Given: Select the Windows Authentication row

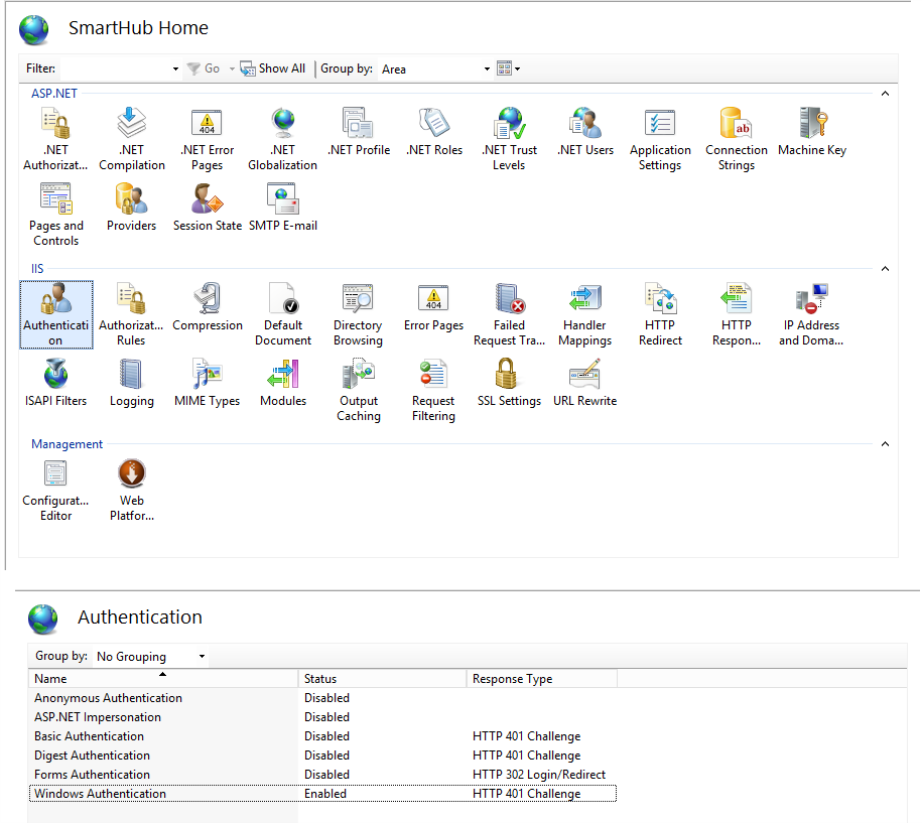Looking at the screenshot, I should tap(100, 794).
